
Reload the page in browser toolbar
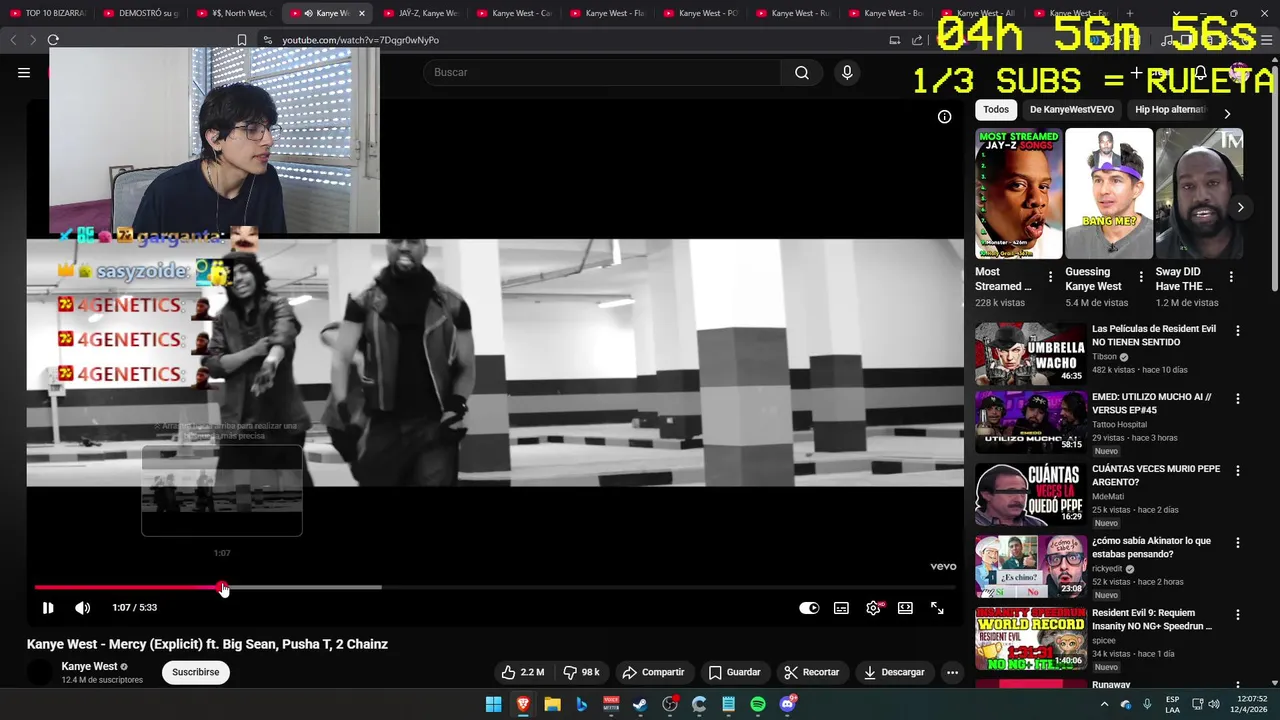53,40
